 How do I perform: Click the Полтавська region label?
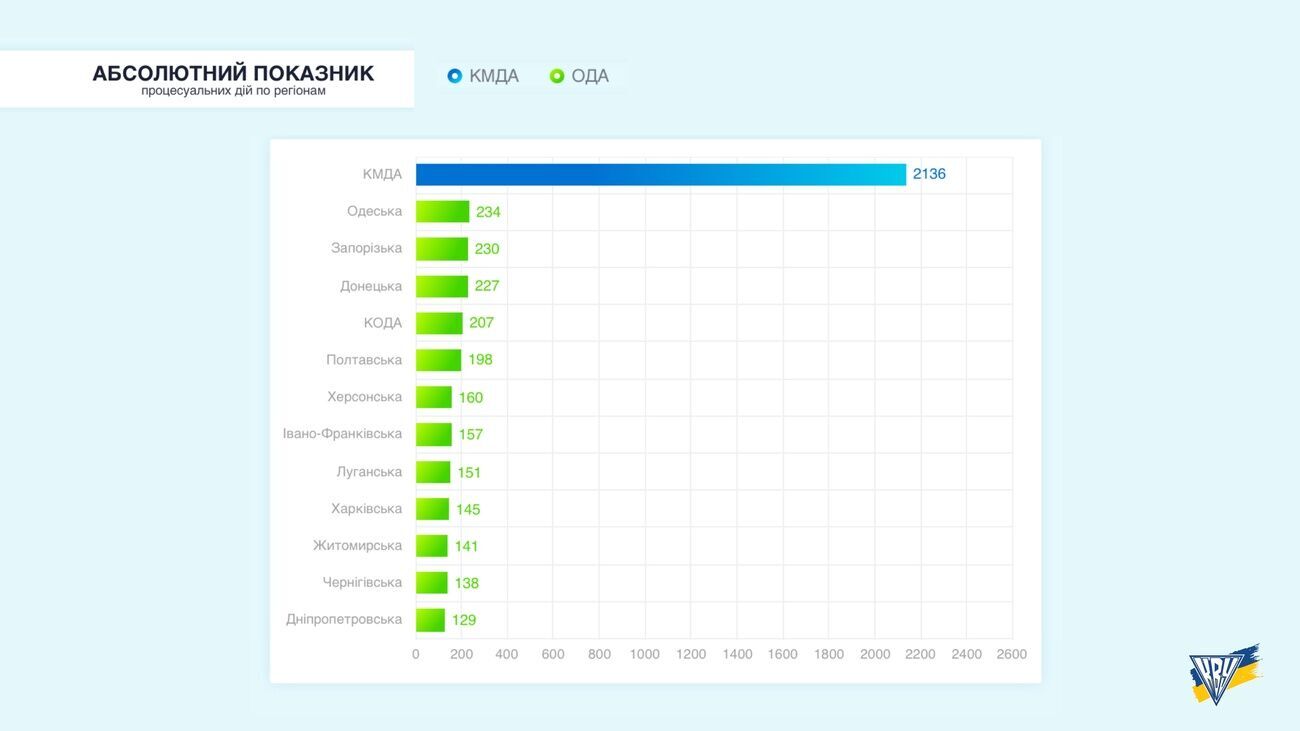pyautogui.click(x=364, y=360)
